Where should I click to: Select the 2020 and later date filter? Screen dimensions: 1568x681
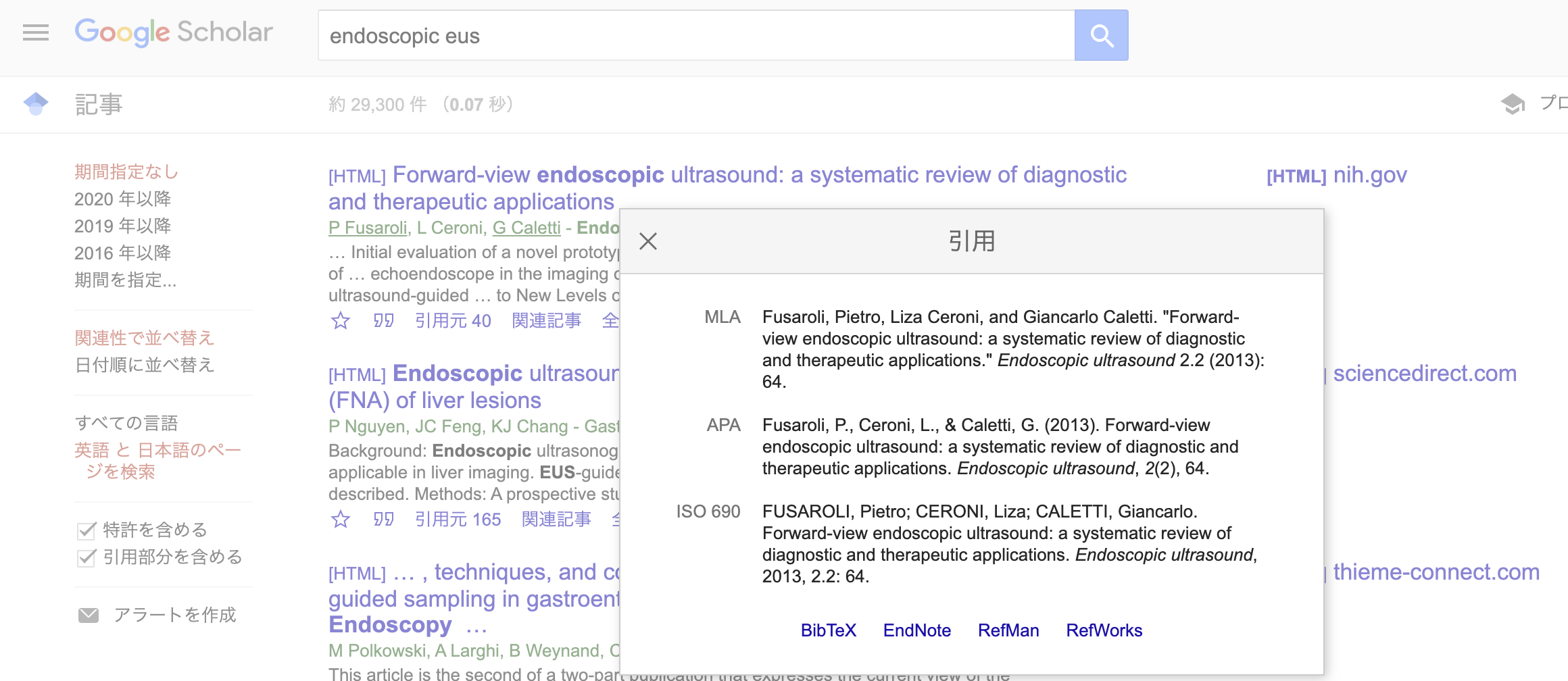click(122, 199)
